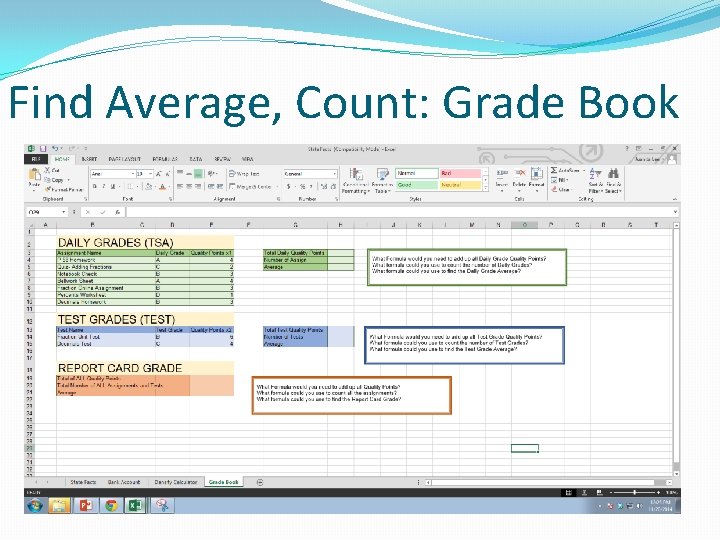The width and height of the screenshot is (720, 540).
Task: Switch to Normal view in status bar
Action: point(568,493)
